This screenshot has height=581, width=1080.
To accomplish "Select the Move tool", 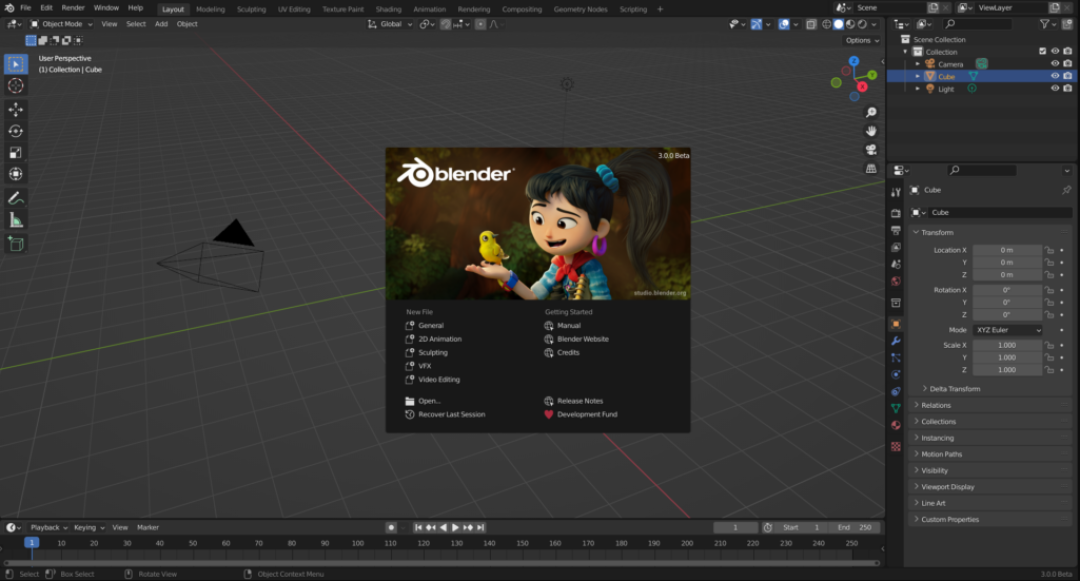I will 16,109.
